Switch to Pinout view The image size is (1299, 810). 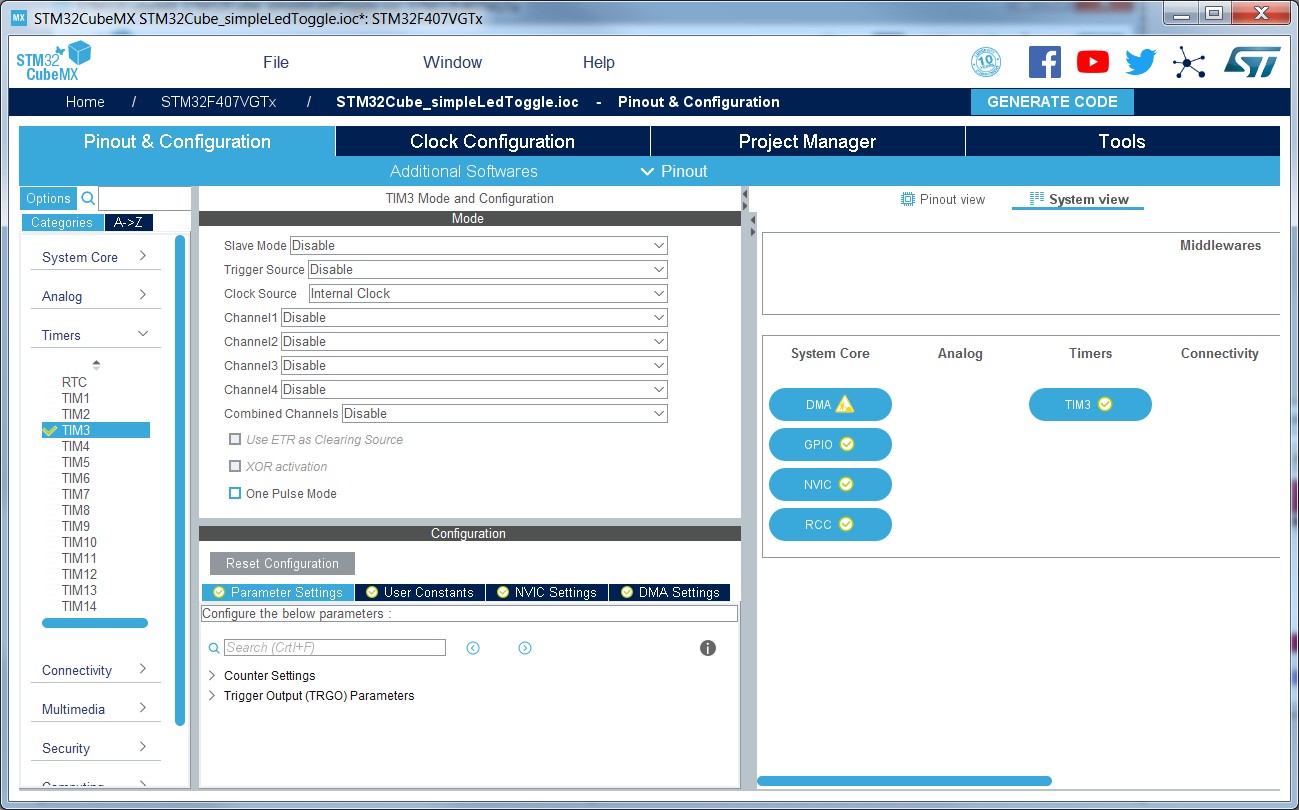pos(943,199)
